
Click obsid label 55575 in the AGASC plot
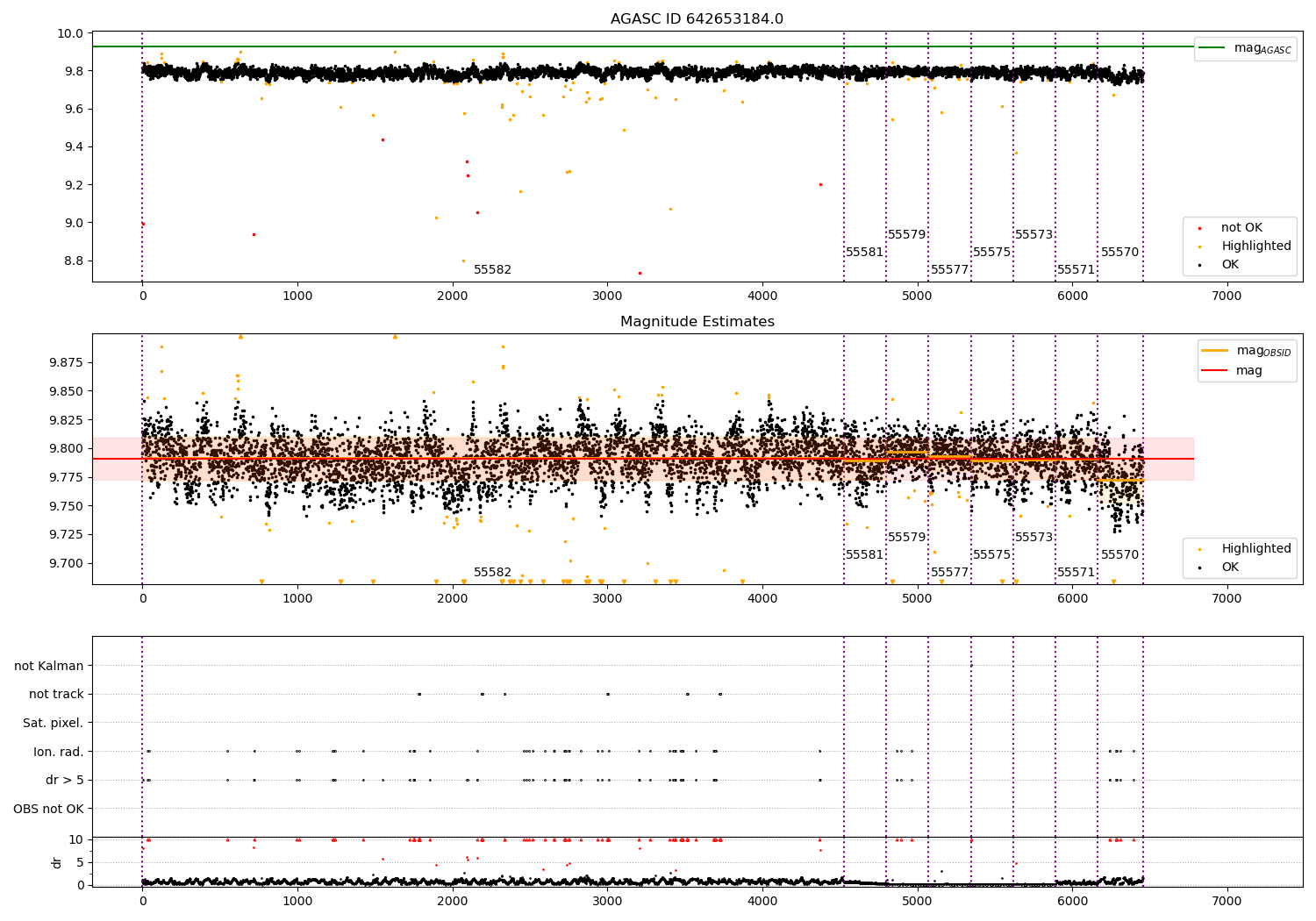[x=991, y=253]
